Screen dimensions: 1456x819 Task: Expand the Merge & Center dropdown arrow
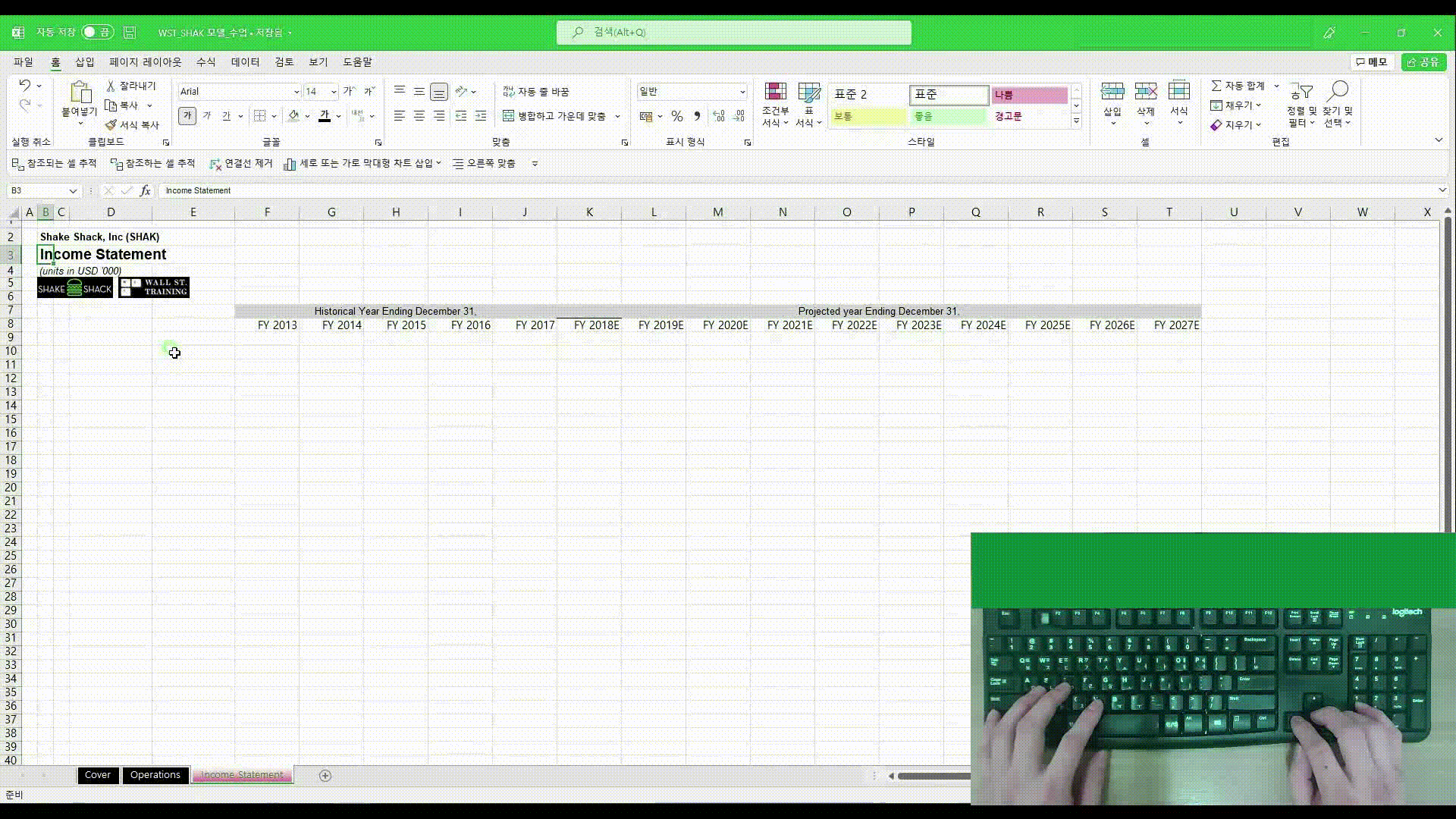click(x=617, y=116)
